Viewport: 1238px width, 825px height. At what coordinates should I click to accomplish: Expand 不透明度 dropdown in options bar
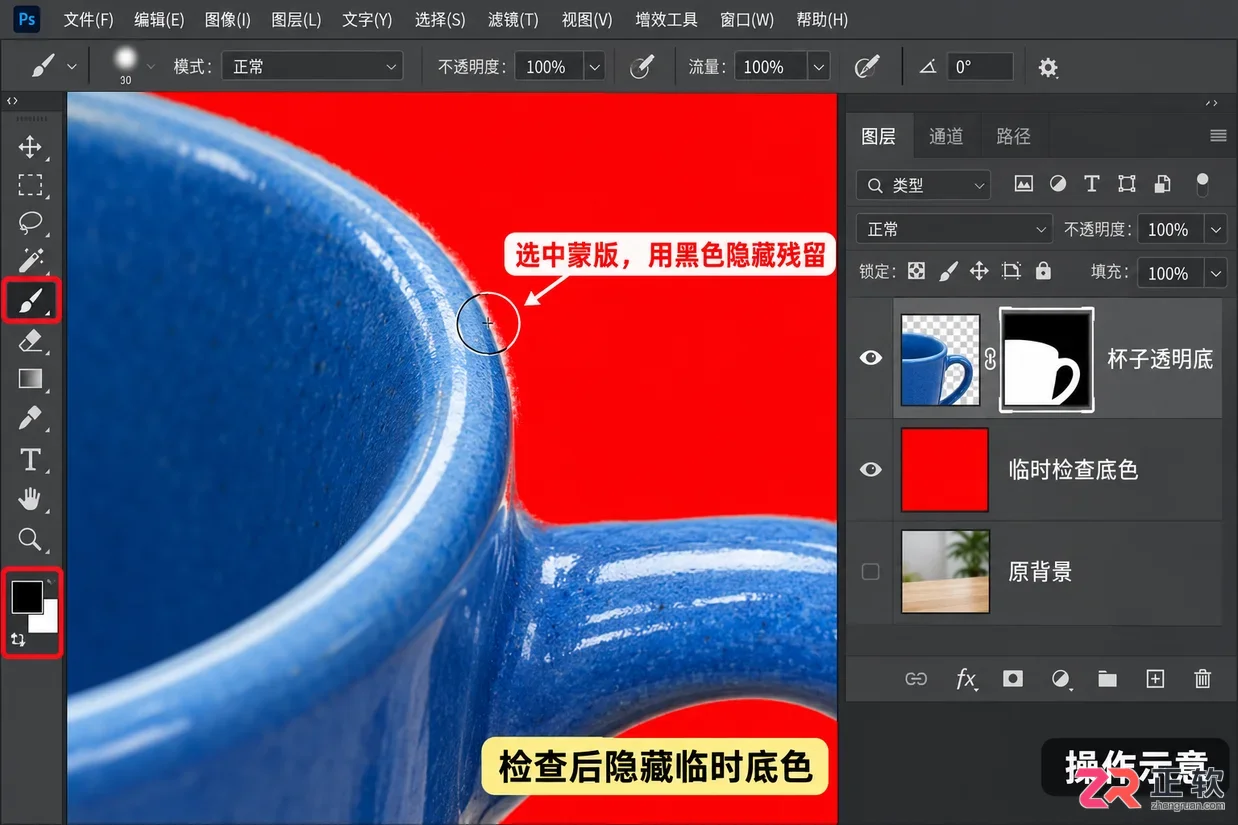[595, 67]
